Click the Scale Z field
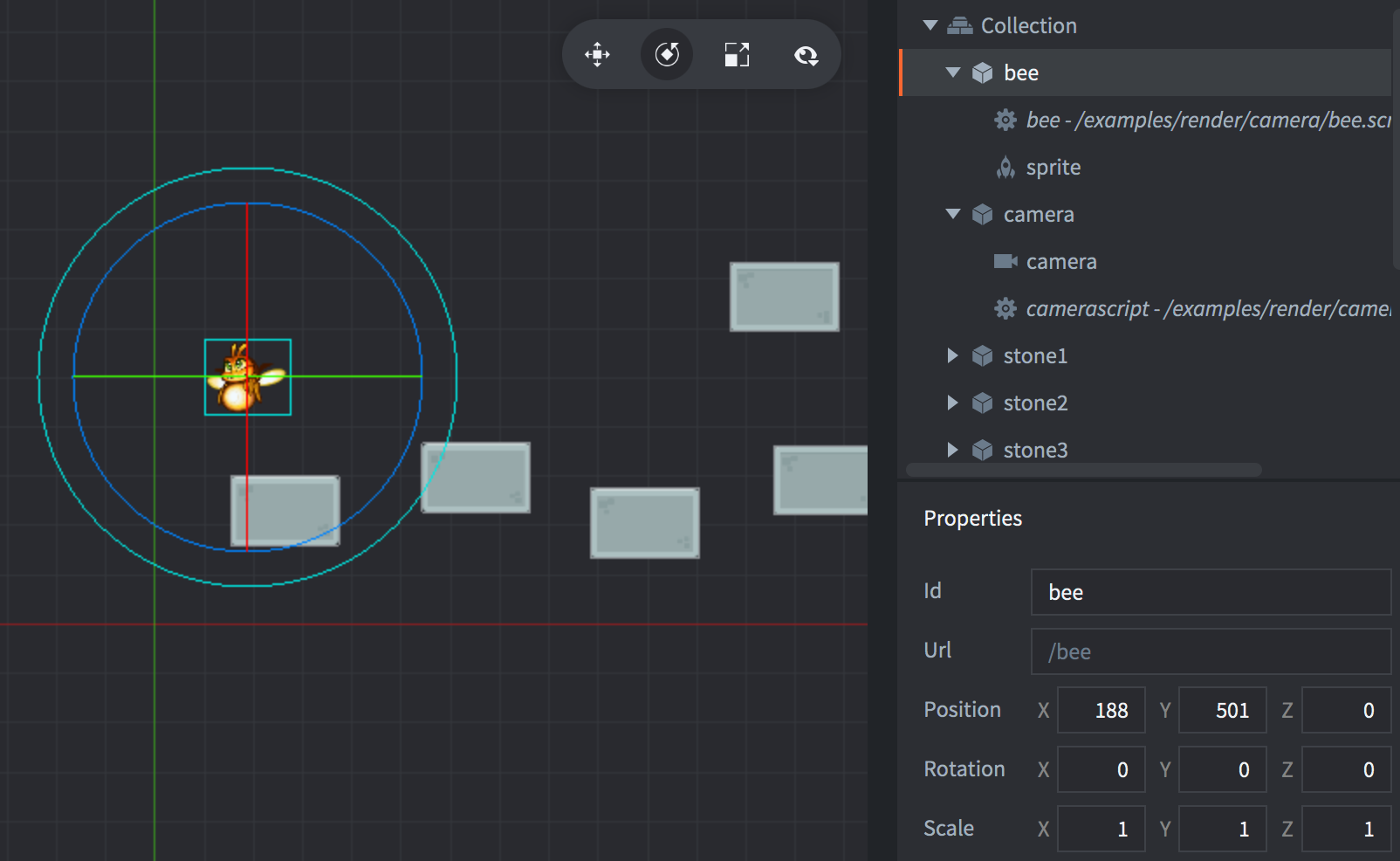Screen dimensions: 1400x861 (1345, 829)
